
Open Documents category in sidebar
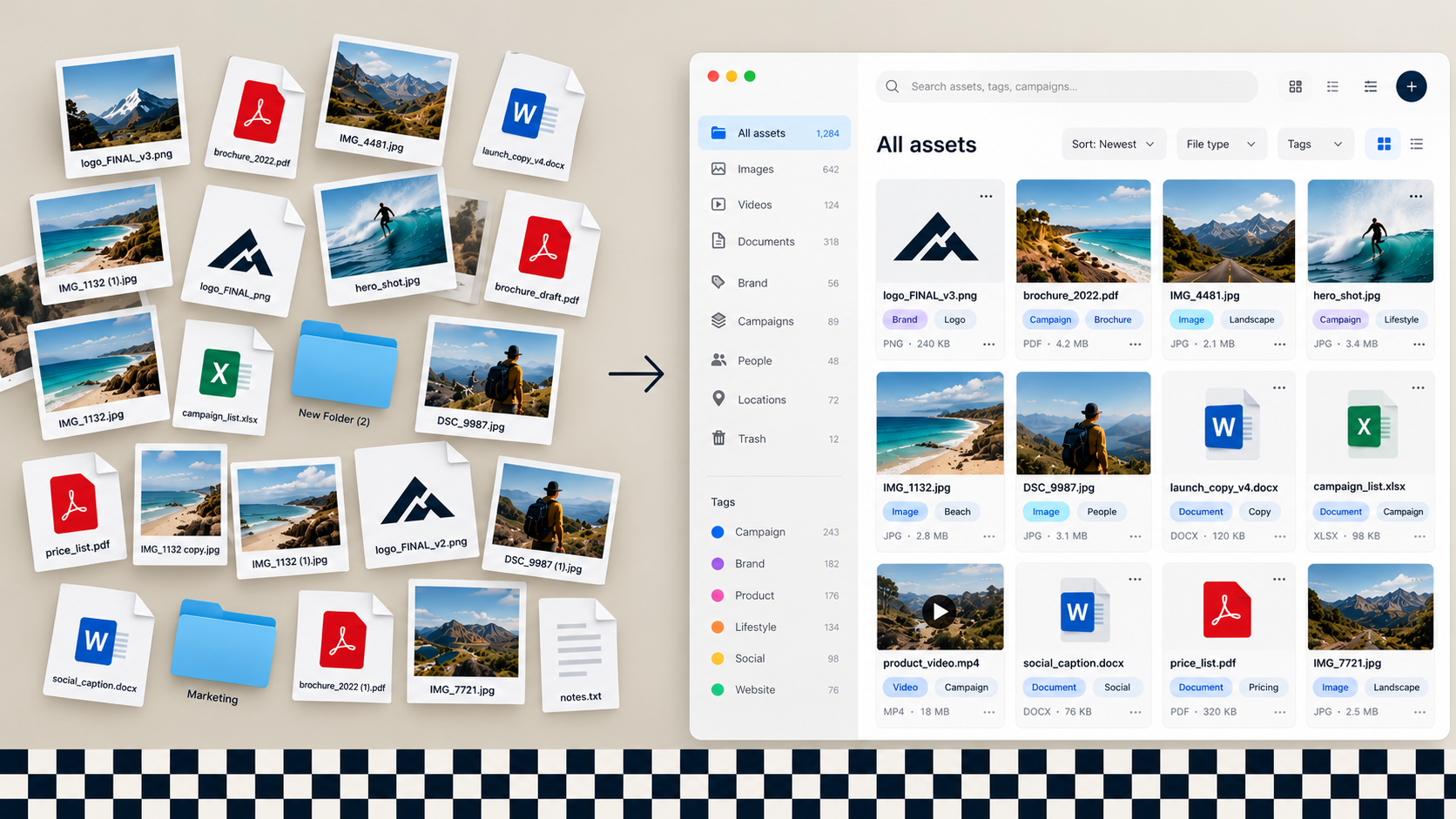[774, 241]
